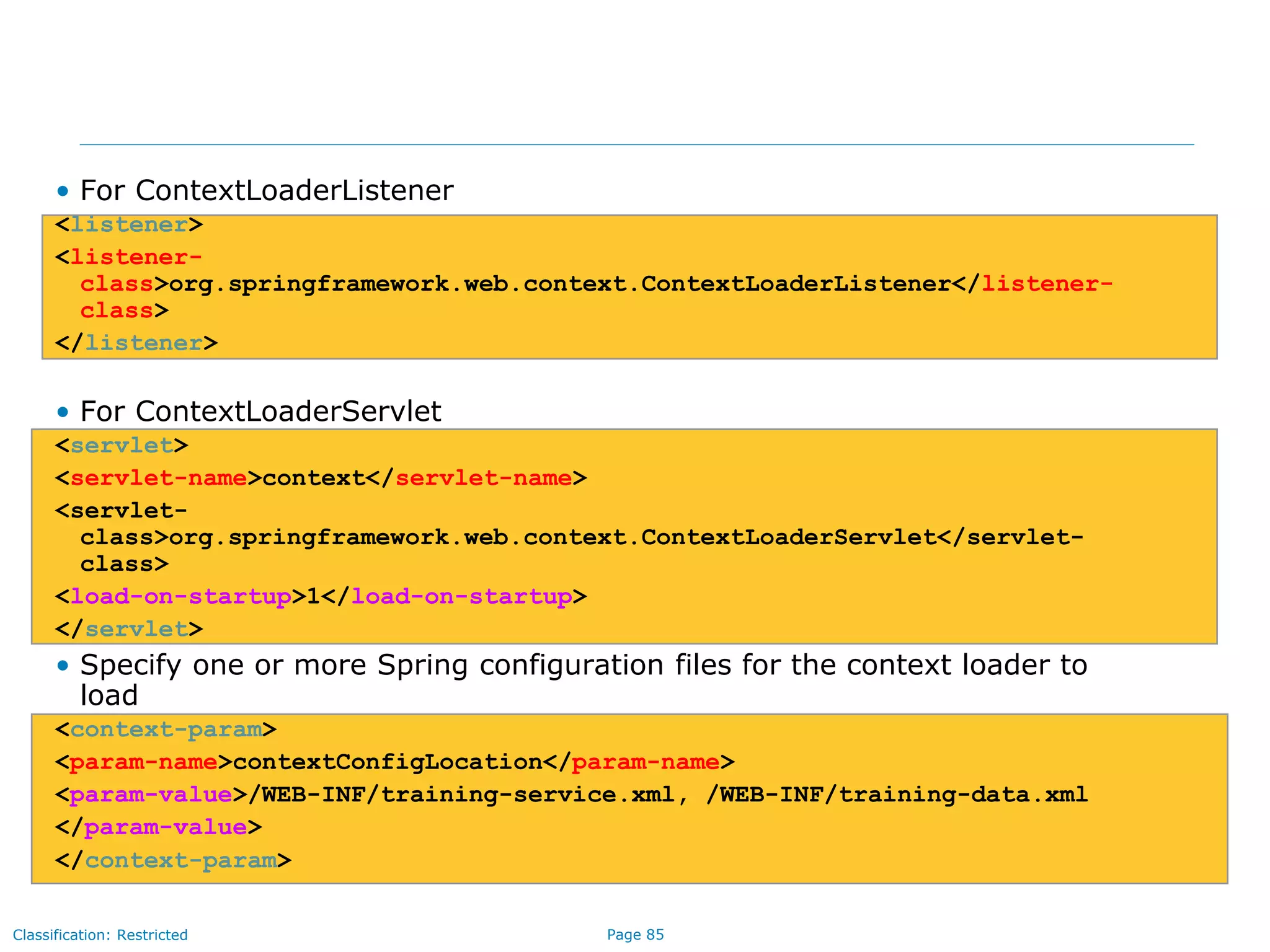The width and height of the screenshot is (1270, 952).
Task: Click the servlet-name 'context' value
Action: point(314,478)
